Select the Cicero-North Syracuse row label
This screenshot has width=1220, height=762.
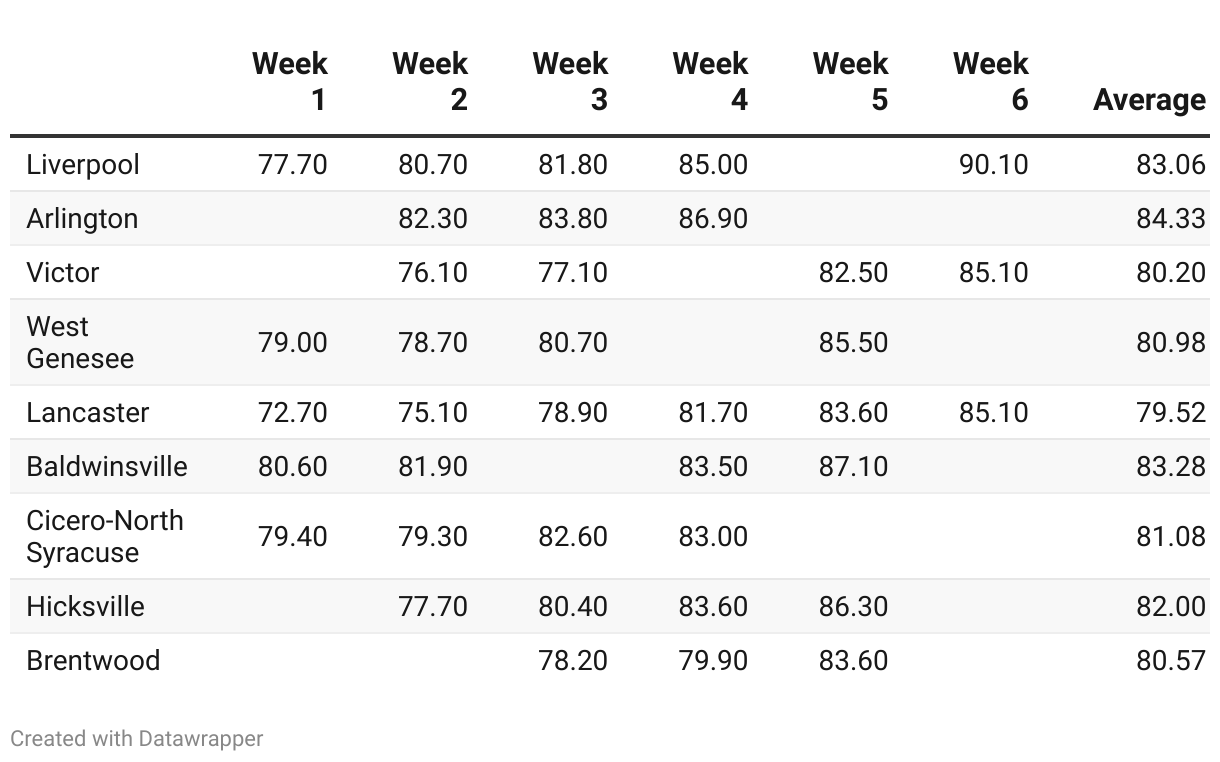(105, 537)
